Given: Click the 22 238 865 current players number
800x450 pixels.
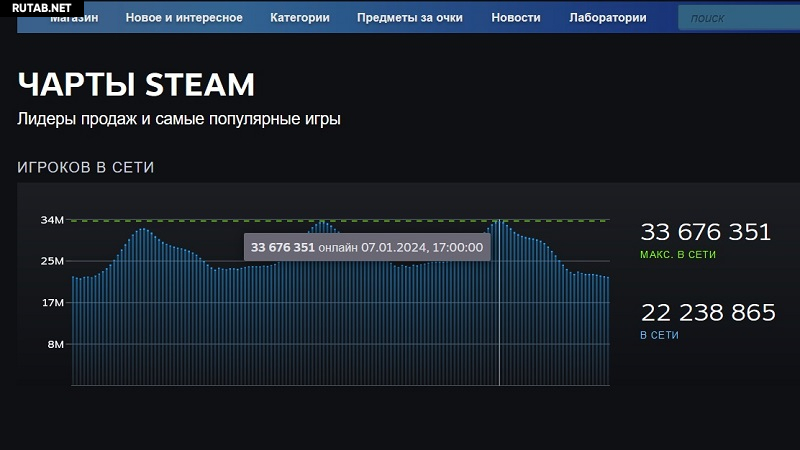Looking at the screenshot, I should (x=707, y=313).
